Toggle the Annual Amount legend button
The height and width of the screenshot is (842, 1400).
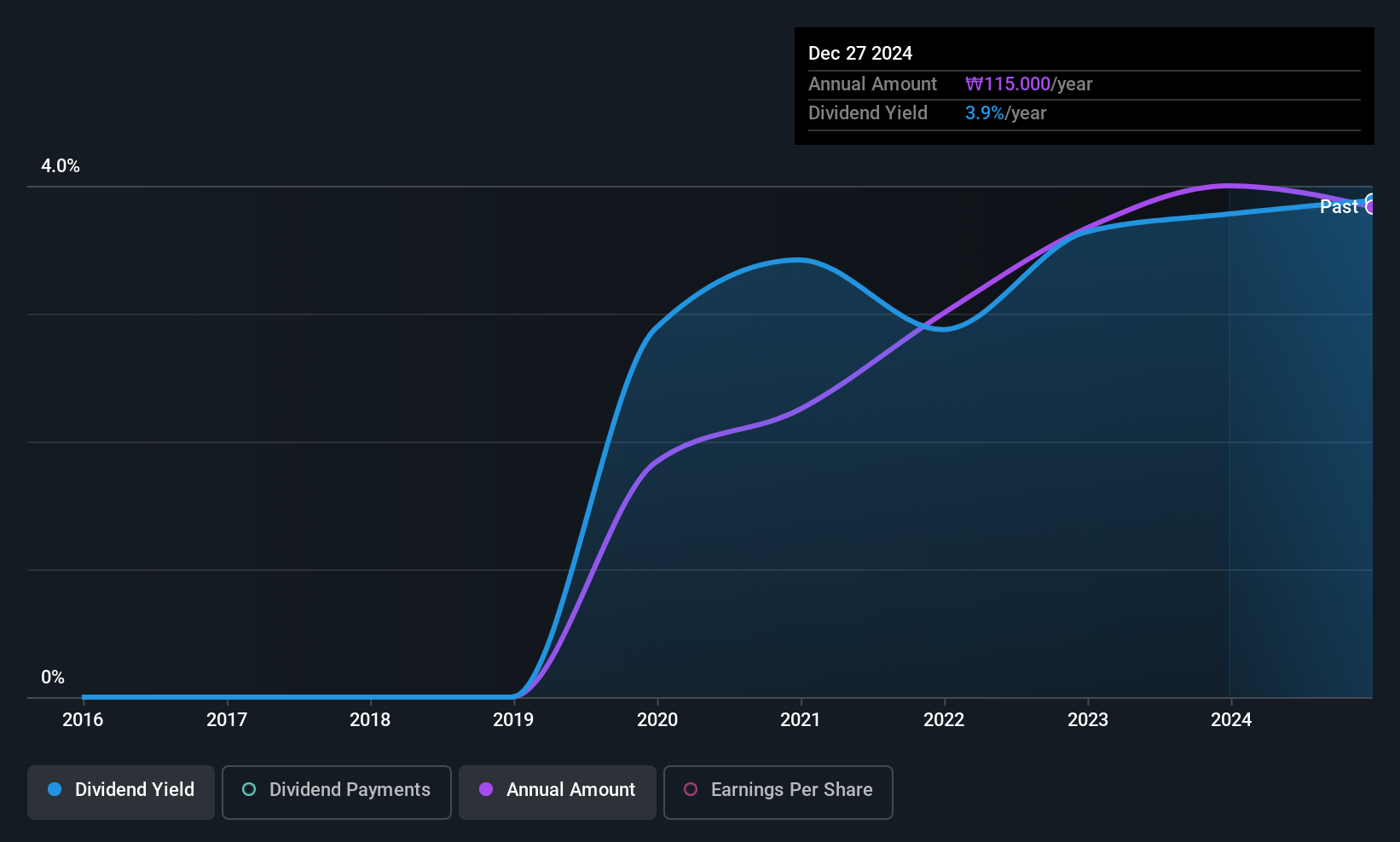pos(558,792)
